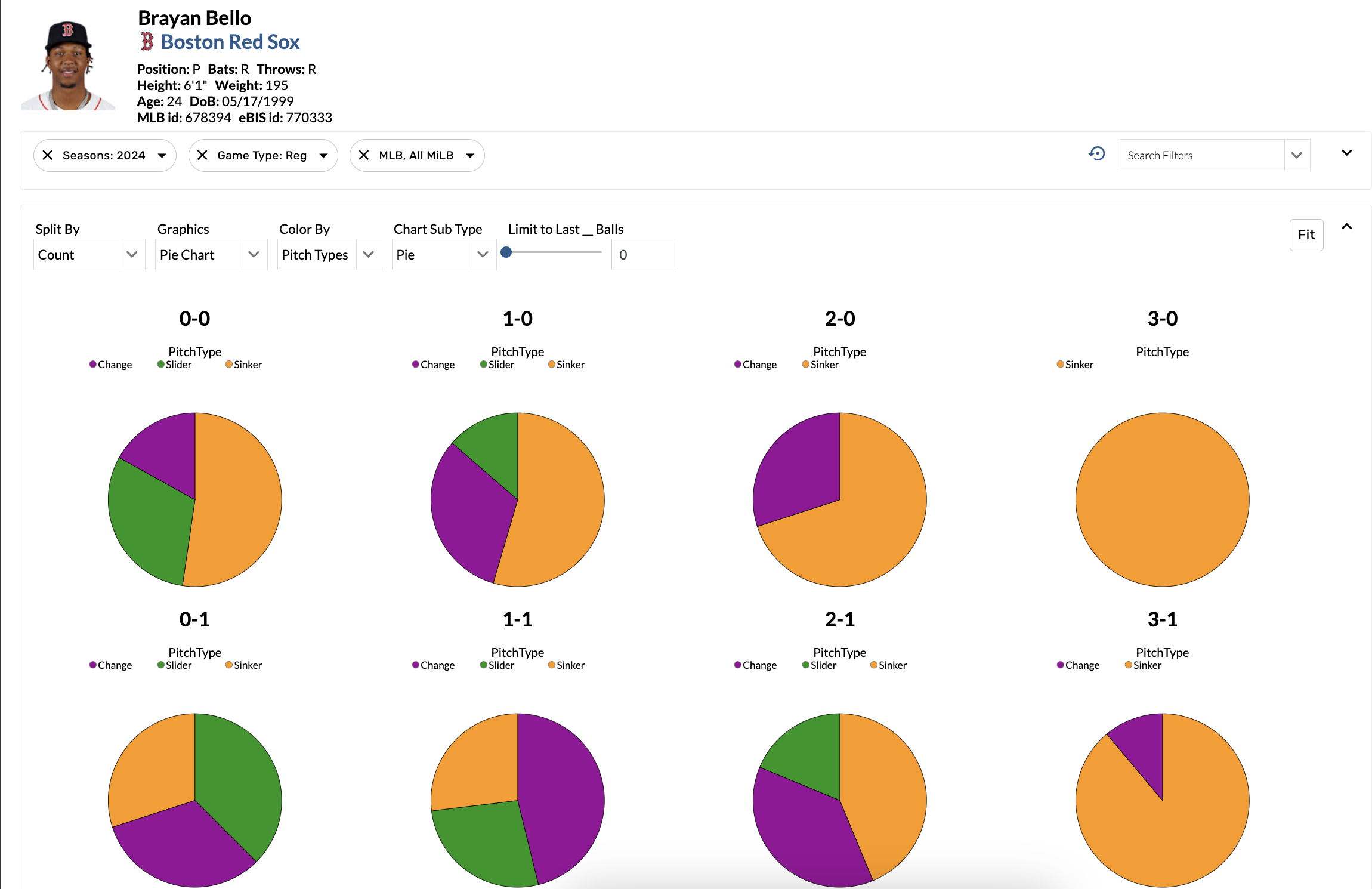Hide the Sinker series in the 2-0 legend
Screen dimensions: 1372x889
coord(821,364)
